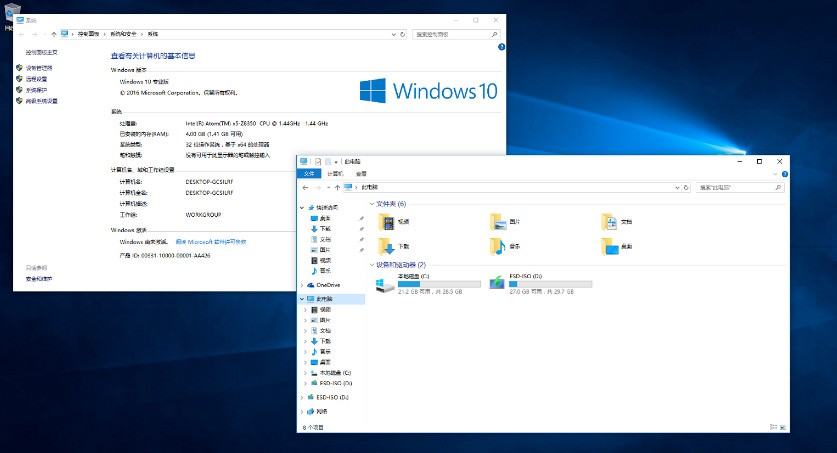This screenshot has height=453, width=837.
Task: Expand the Explorer ribbon with the chevron
Action: (775, 174)
